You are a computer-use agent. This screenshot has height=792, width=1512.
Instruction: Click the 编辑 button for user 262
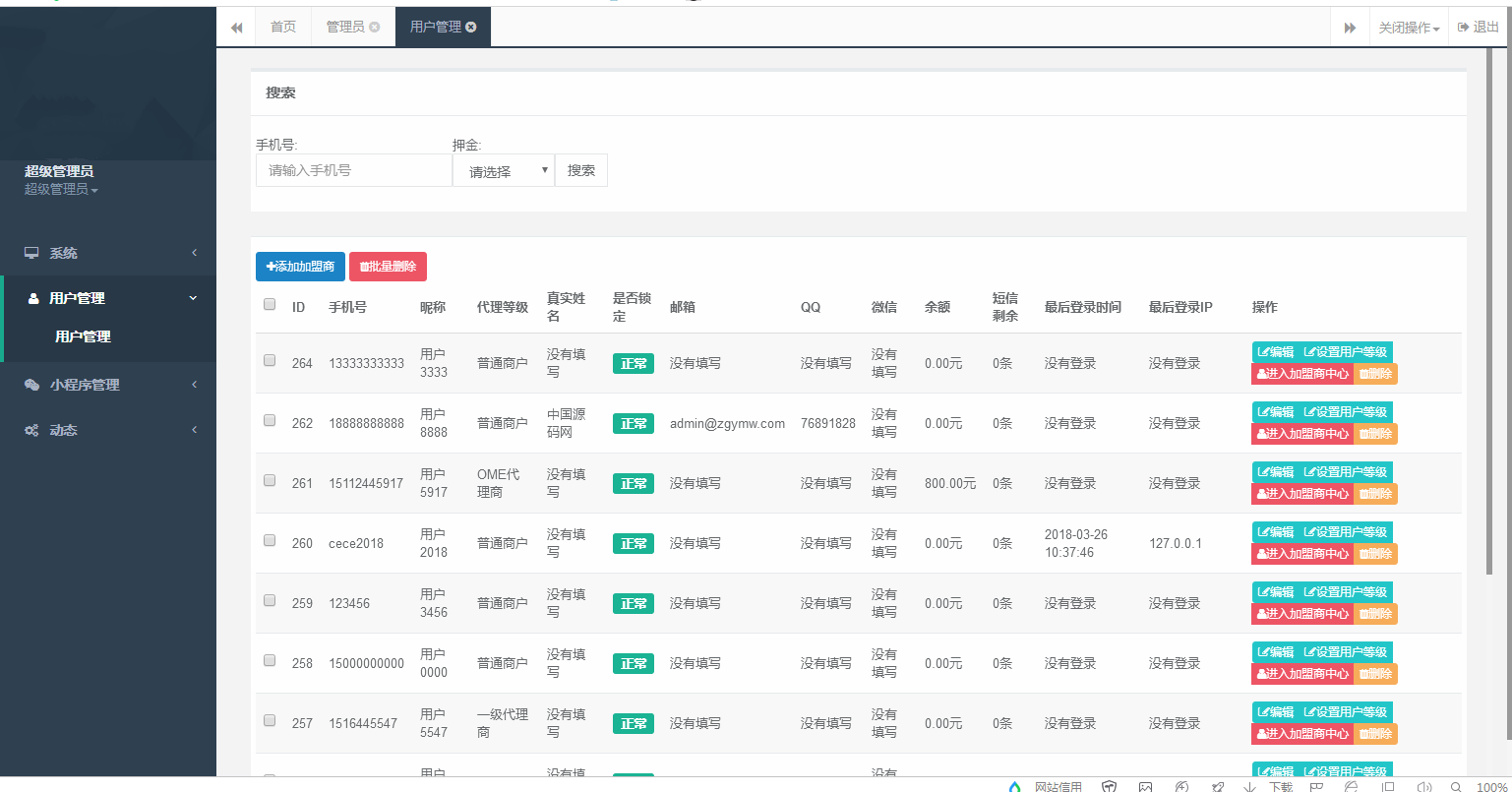(1275, 412)
